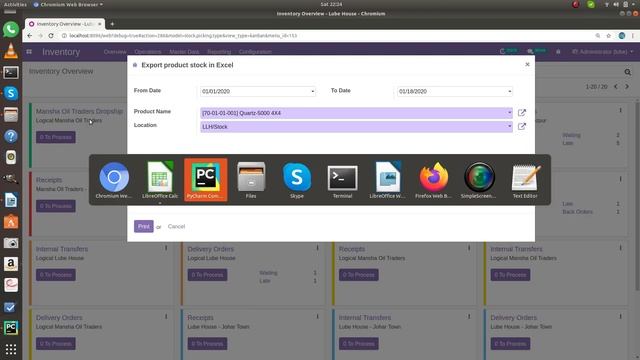Click To Process on Delivery Orders Lube House
Screen dimensions: 640x360
click(207, 275)
